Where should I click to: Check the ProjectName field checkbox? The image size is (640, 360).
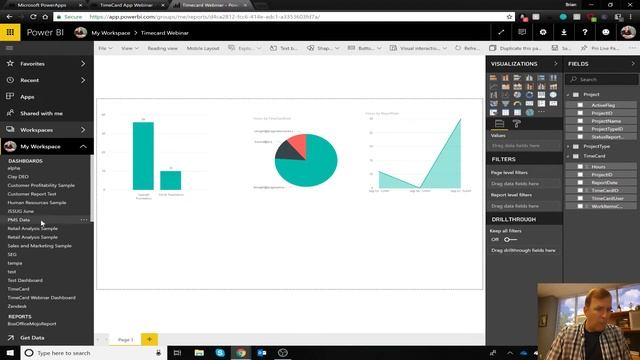coord(580,121)
